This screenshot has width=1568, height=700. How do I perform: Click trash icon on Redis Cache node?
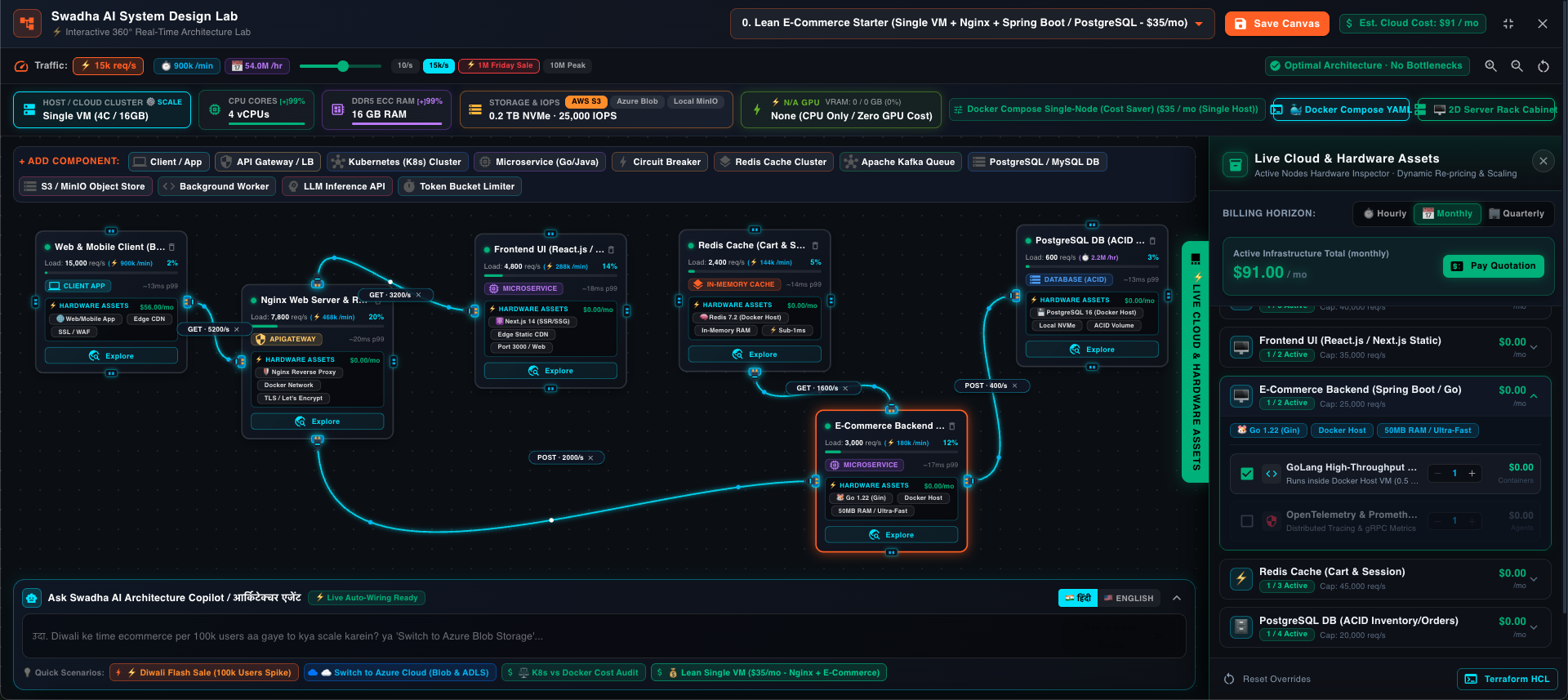coord(815,246)
